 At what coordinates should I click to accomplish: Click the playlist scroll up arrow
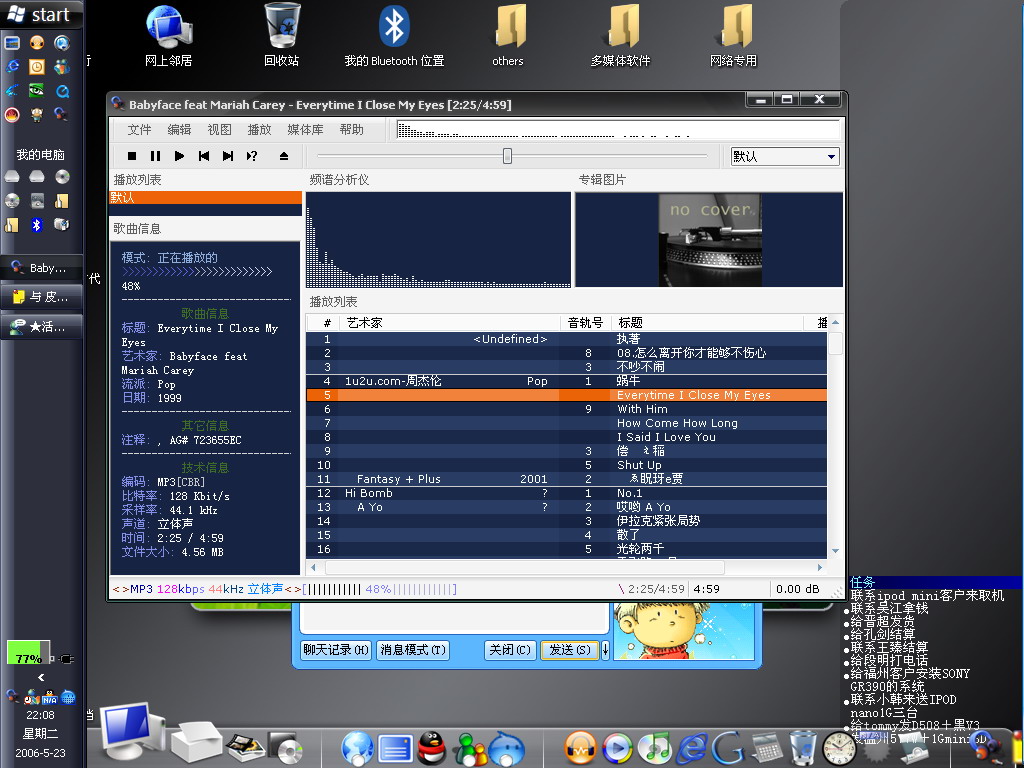coord(835,323)
